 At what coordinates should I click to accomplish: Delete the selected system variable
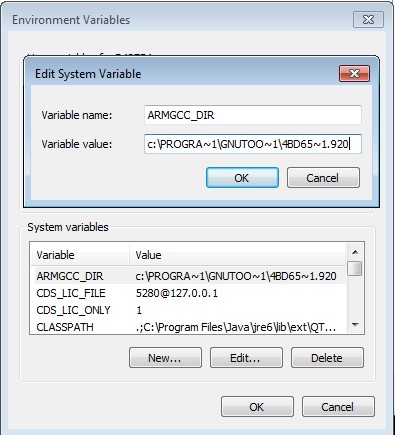pos(327,358)
